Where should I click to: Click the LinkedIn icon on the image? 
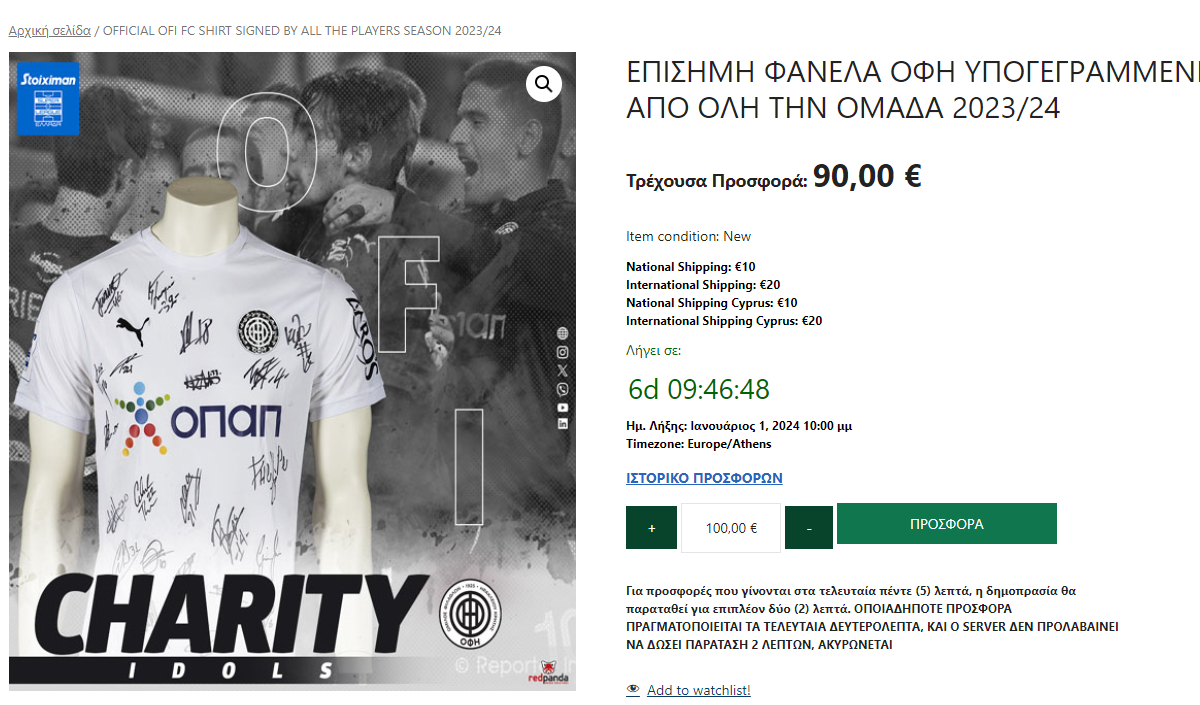563,425
